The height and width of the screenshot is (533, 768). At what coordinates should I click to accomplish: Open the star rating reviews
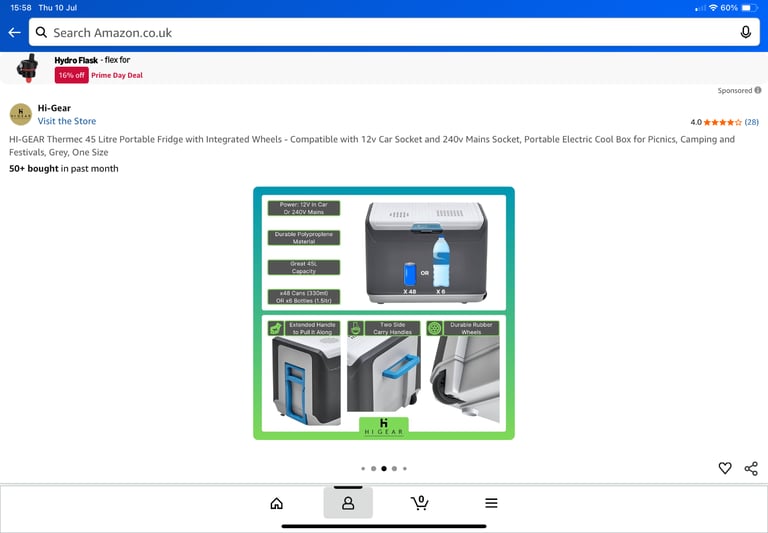coord(722,122)
